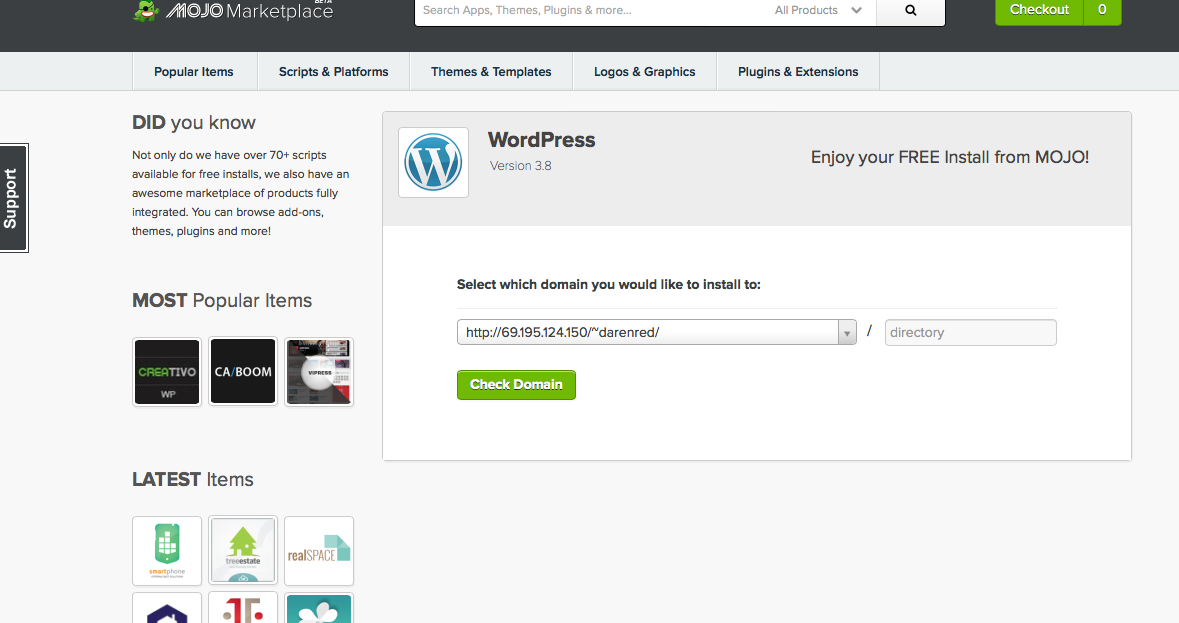Click the Enjoy your FREE Install text

point(950,157)
